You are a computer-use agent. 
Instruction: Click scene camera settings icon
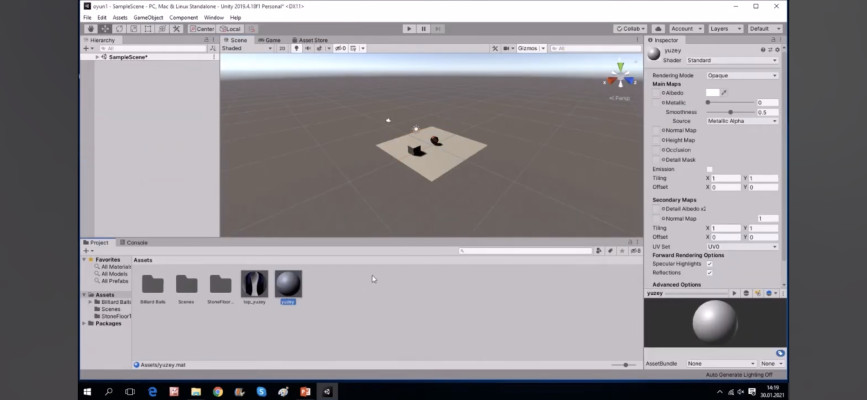pyautogui.click(x=507, y=49)
